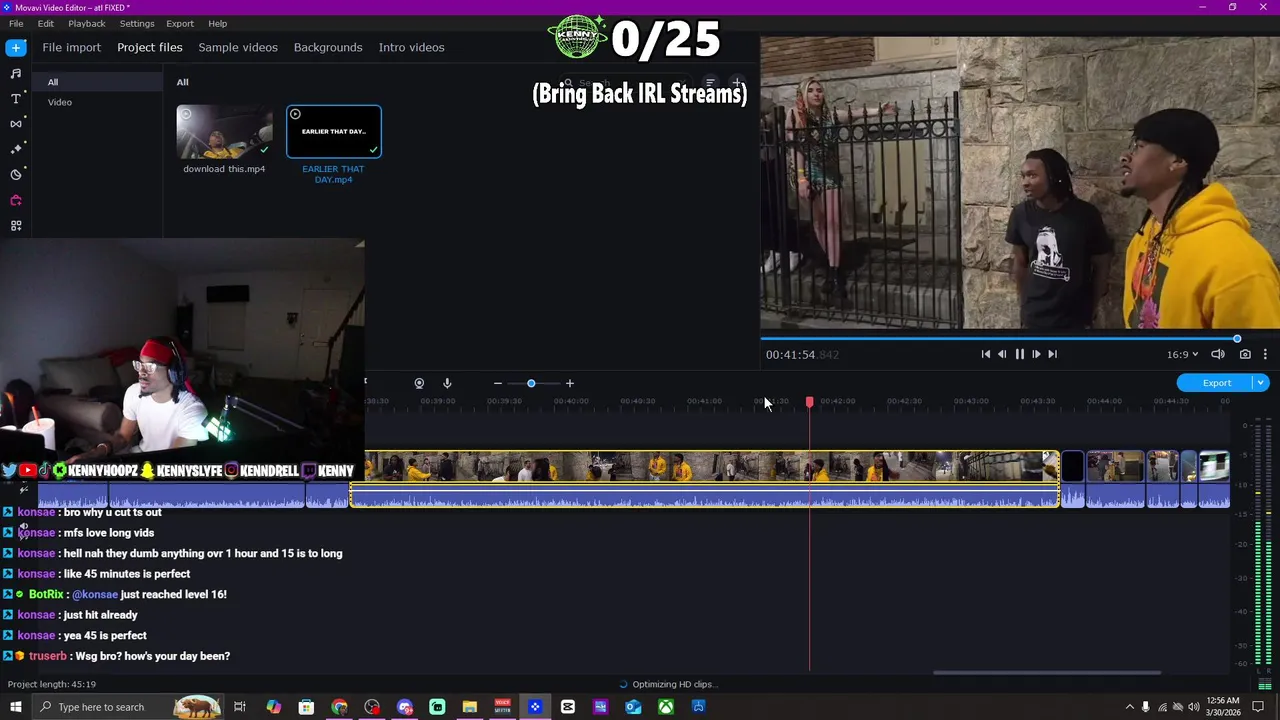The image size is (1280, 720).
Task: Switch to Project files tab
Action: pos(150,47)
